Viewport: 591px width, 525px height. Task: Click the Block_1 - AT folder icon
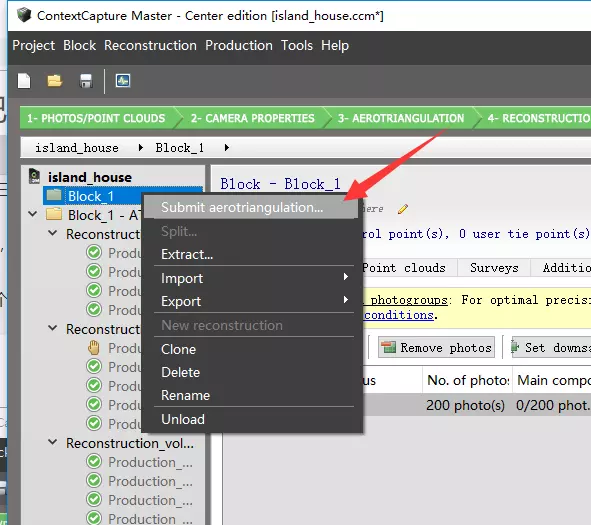pos(54,214)
